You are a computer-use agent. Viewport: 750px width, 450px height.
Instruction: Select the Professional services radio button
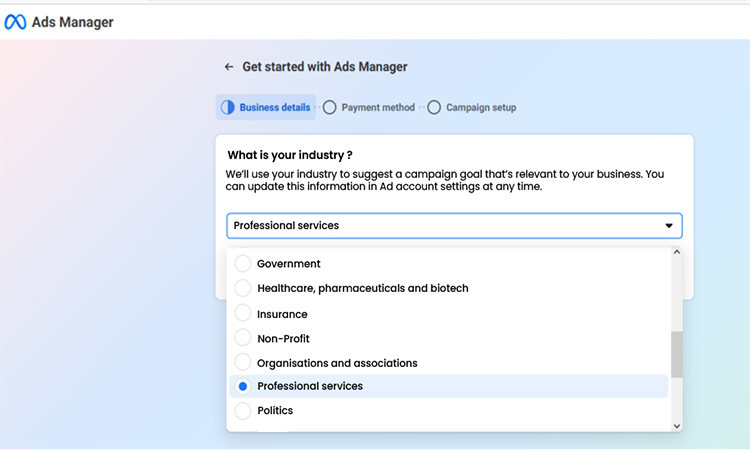click(243, 386)
